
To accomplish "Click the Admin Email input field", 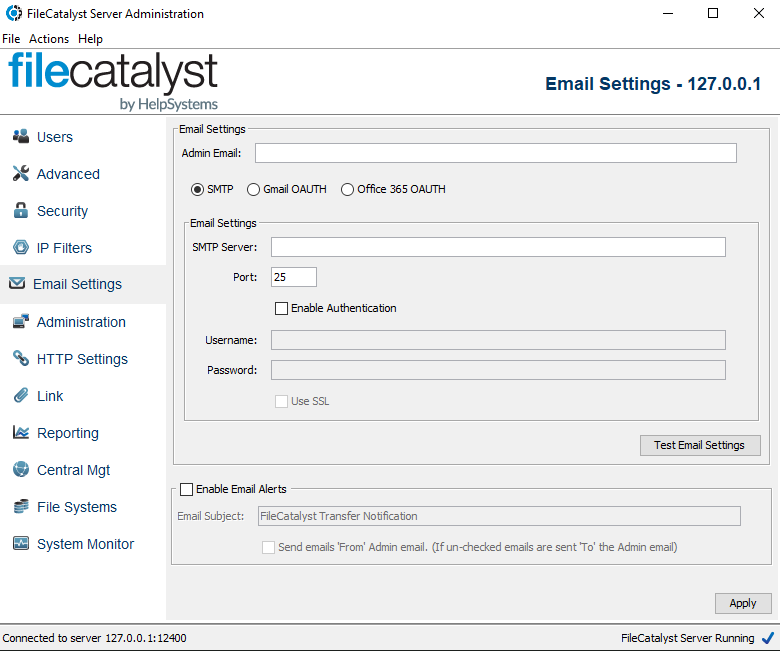I will [495, 153].
